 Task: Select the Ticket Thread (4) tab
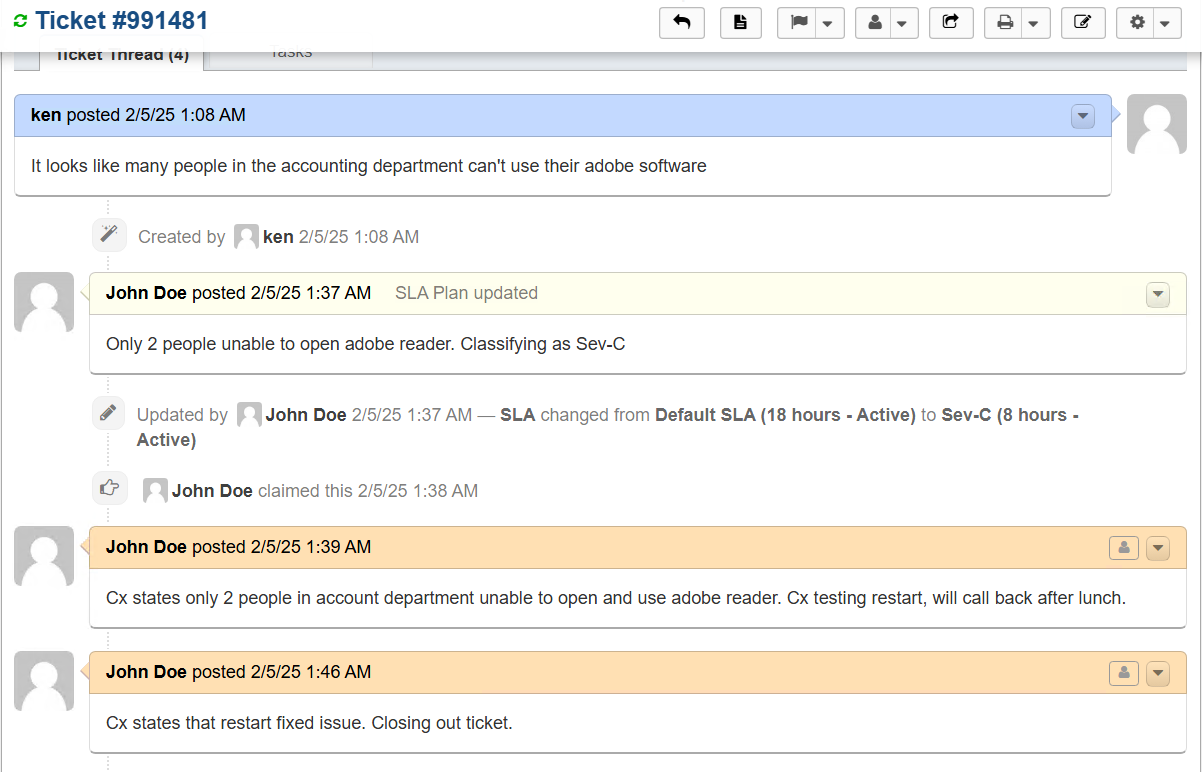[122, 55]
